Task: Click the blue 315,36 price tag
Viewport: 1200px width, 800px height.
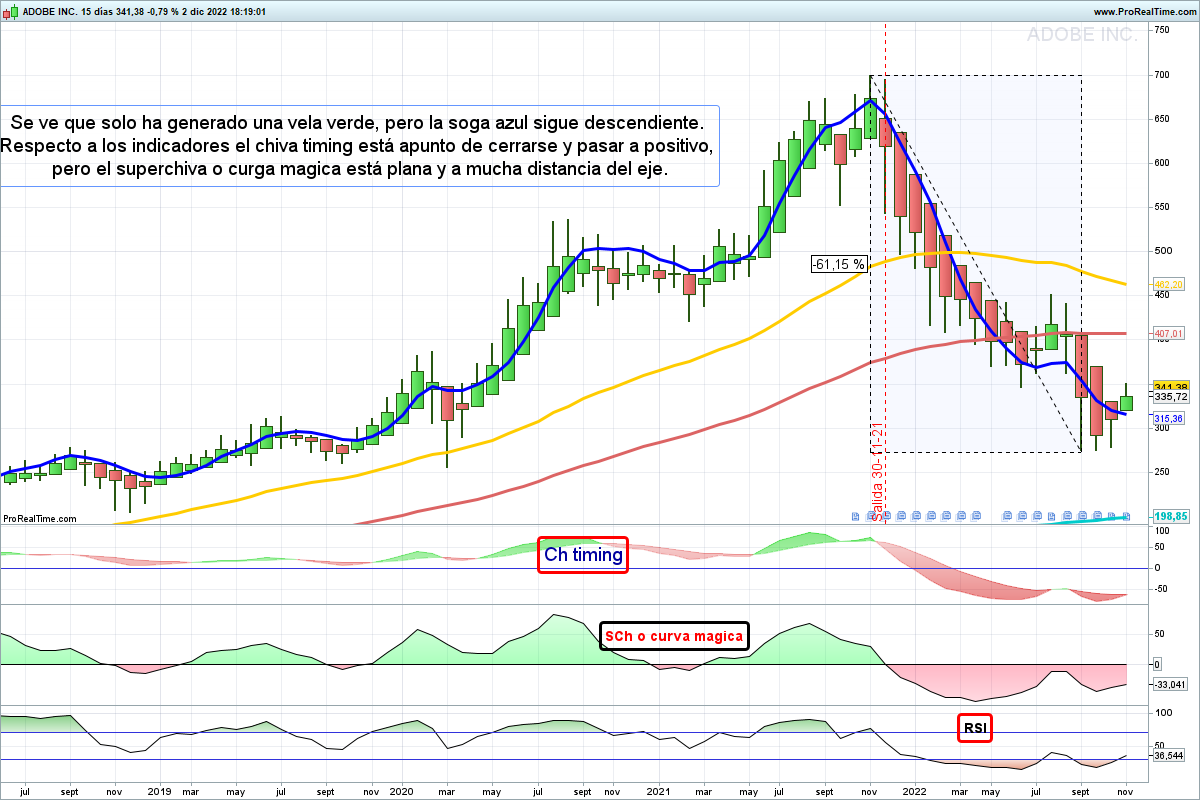Action: tap(1169, 418)
